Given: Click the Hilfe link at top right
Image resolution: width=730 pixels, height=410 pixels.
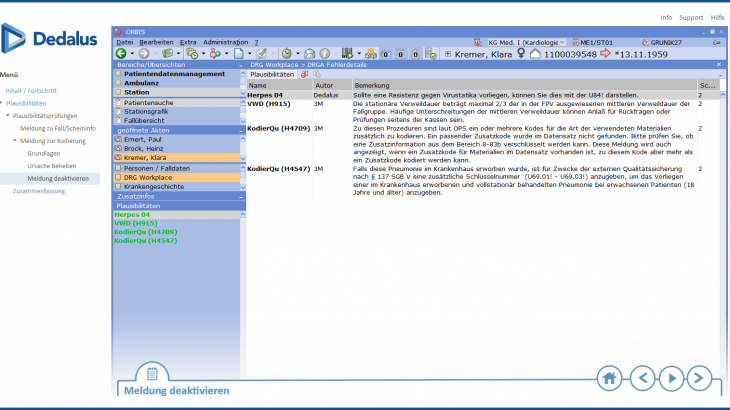Looking at the screenshot, I should (x=717, y=18).
